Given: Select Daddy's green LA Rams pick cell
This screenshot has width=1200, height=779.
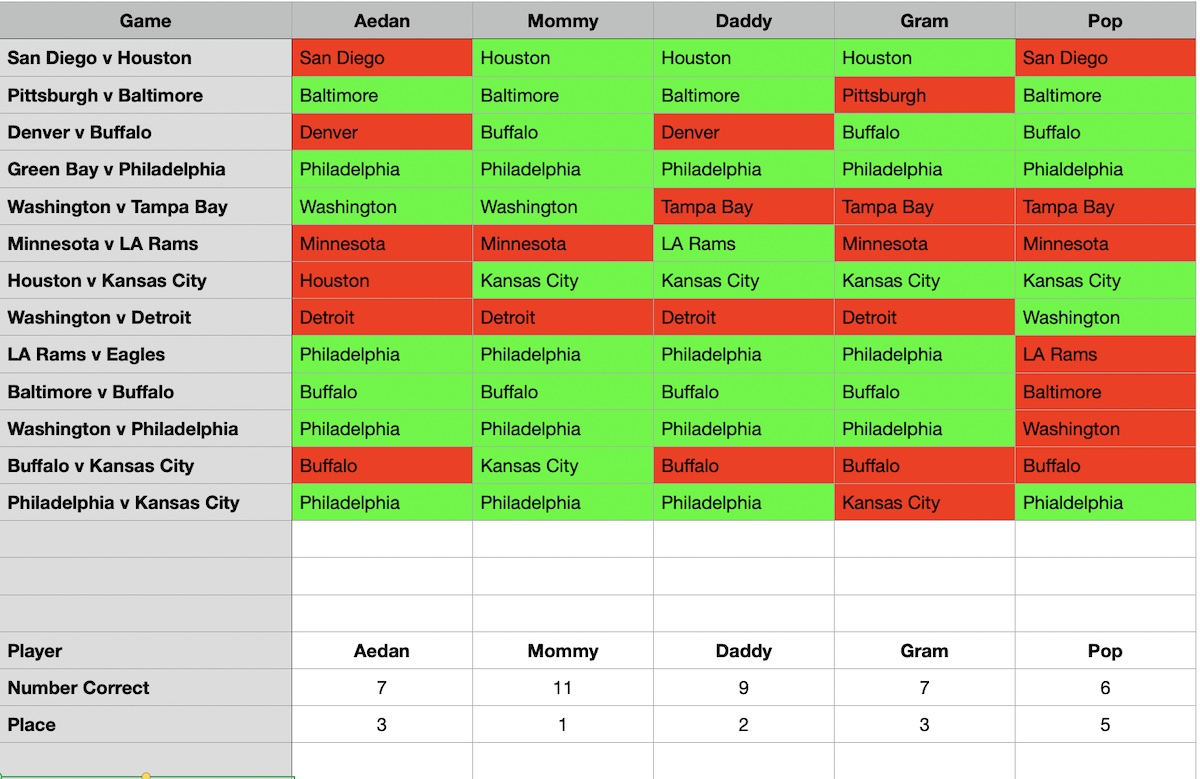Looking at the screenshot, I should pos(743,244).
